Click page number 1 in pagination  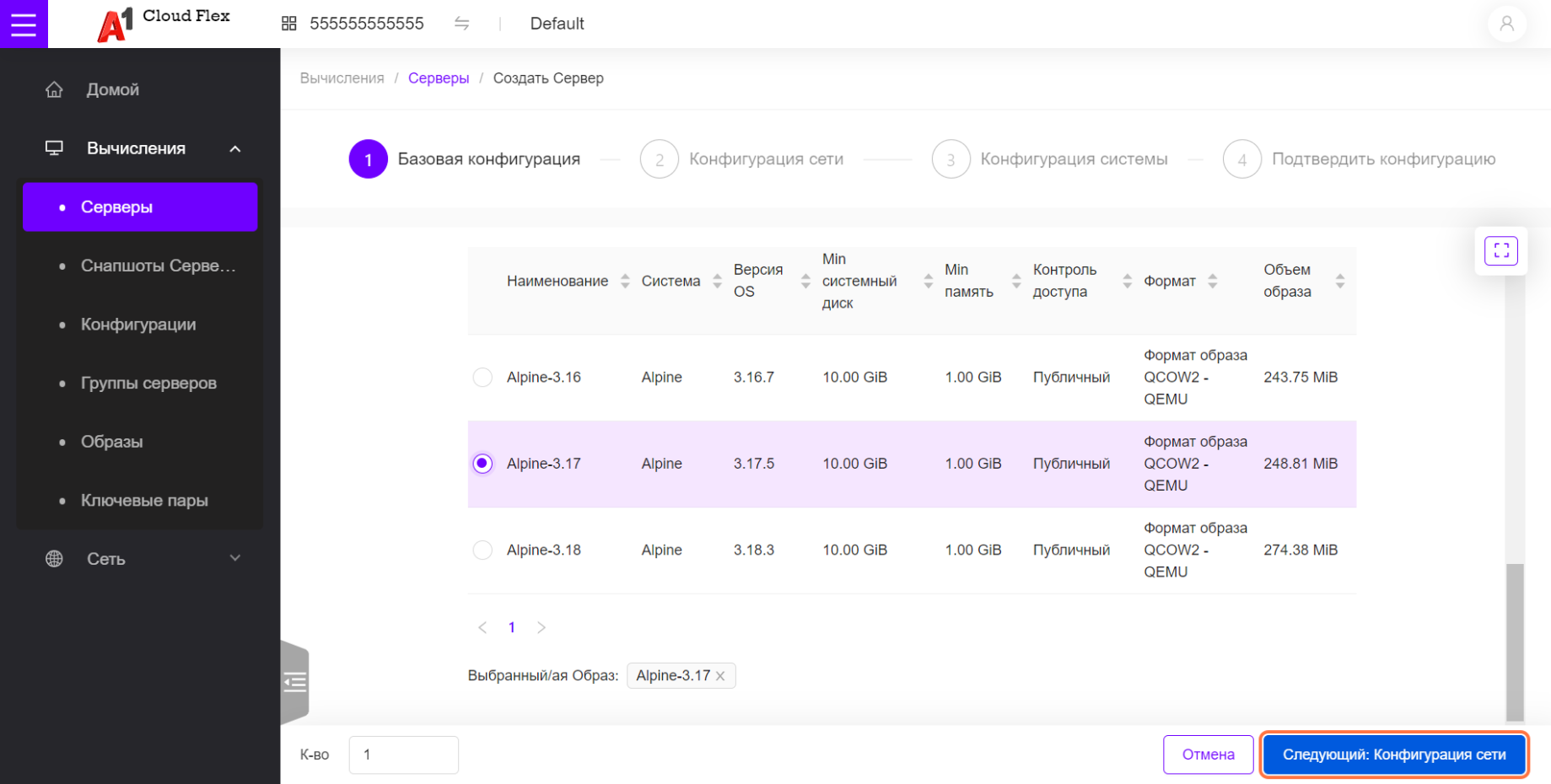512,627
